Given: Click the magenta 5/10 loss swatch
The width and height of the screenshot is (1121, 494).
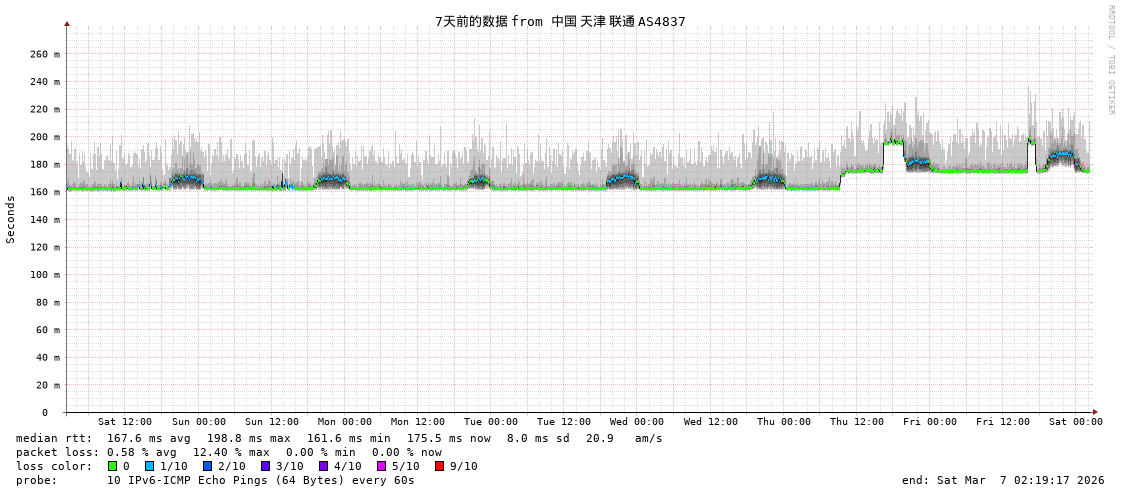Looking at the screenshot, I should (381, 466).
